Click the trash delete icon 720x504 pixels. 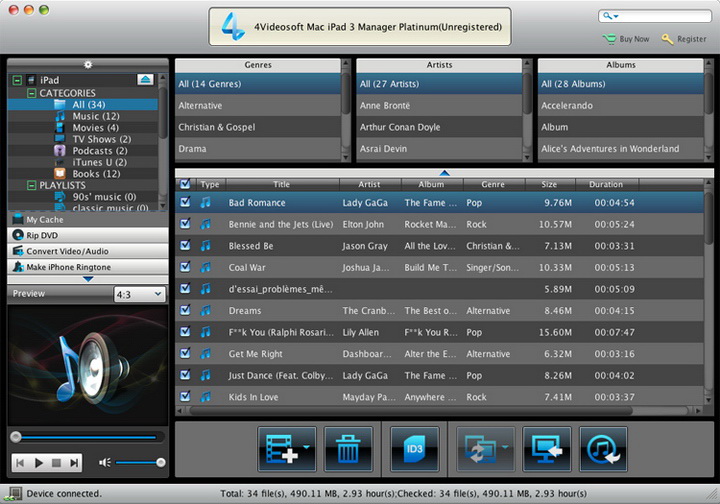coord(348,449)
